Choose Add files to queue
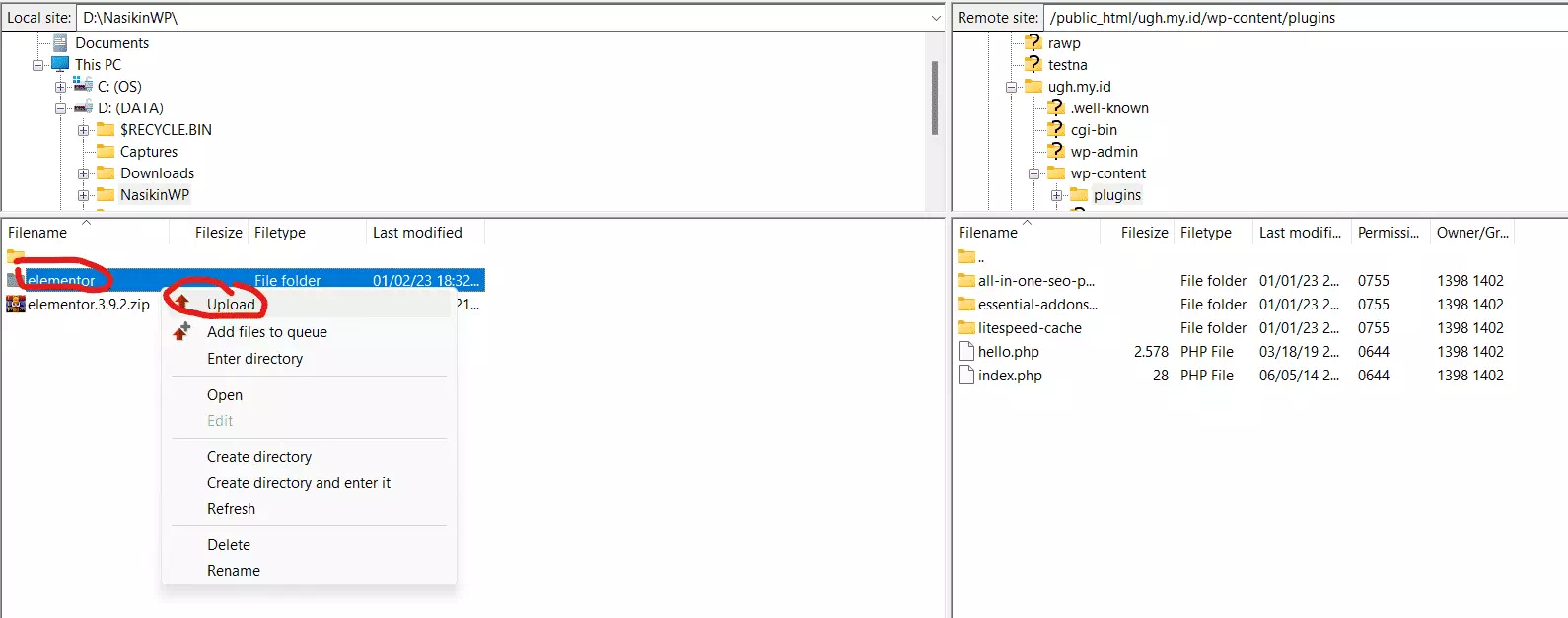This screenshot has height=618, width=1568. click(267, 332)
